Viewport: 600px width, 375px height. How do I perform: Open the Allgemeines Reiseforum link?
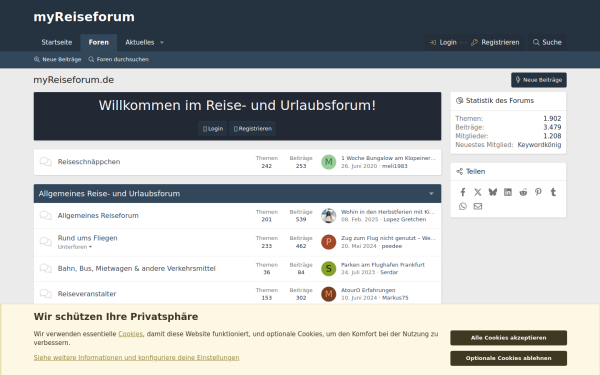coord(98,215)
